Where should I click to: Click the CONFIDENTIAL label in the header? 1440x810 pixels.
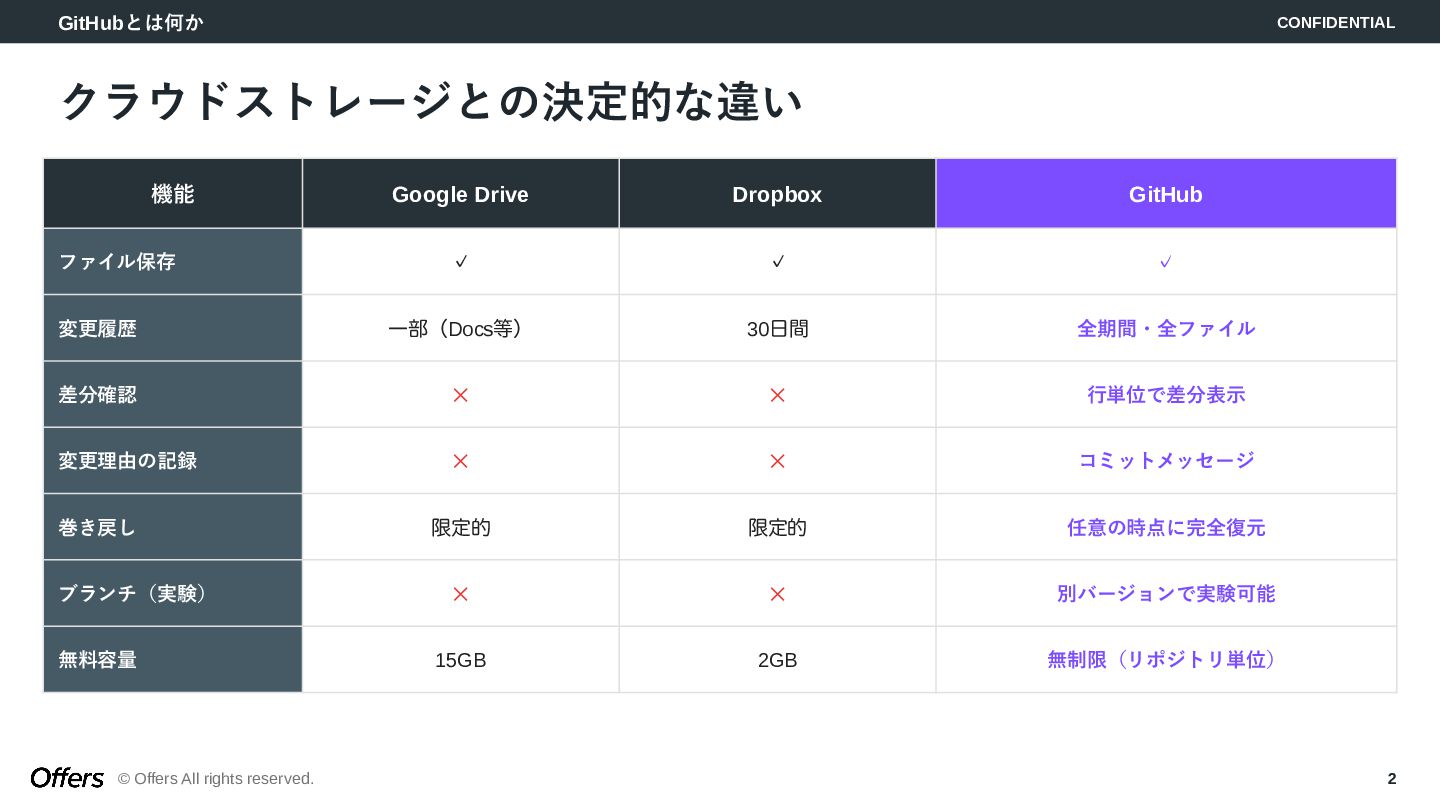(1336, 22)
